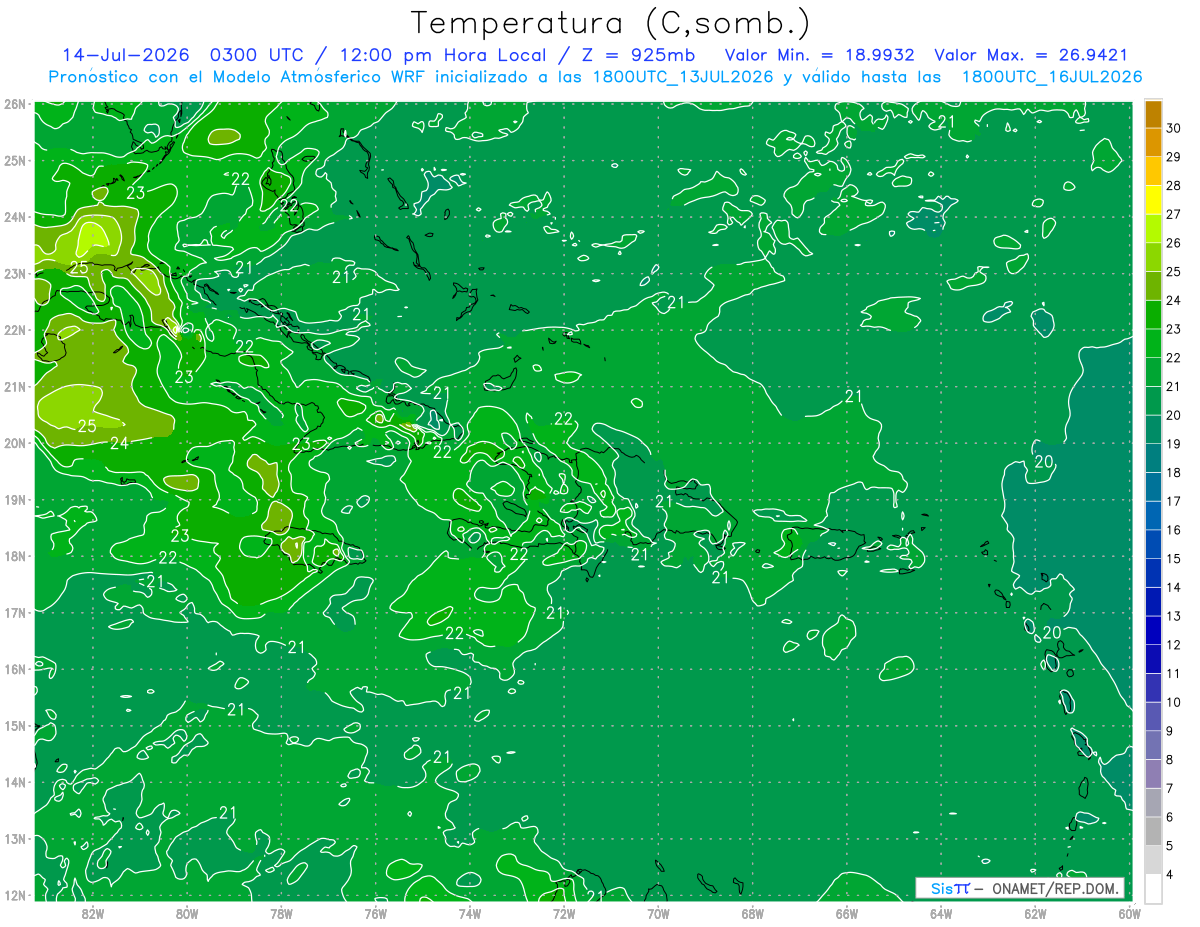Pick the purple swatch between legend 8 and 9
This screenshot has width=1200, height=927.
pos(1153,746)
